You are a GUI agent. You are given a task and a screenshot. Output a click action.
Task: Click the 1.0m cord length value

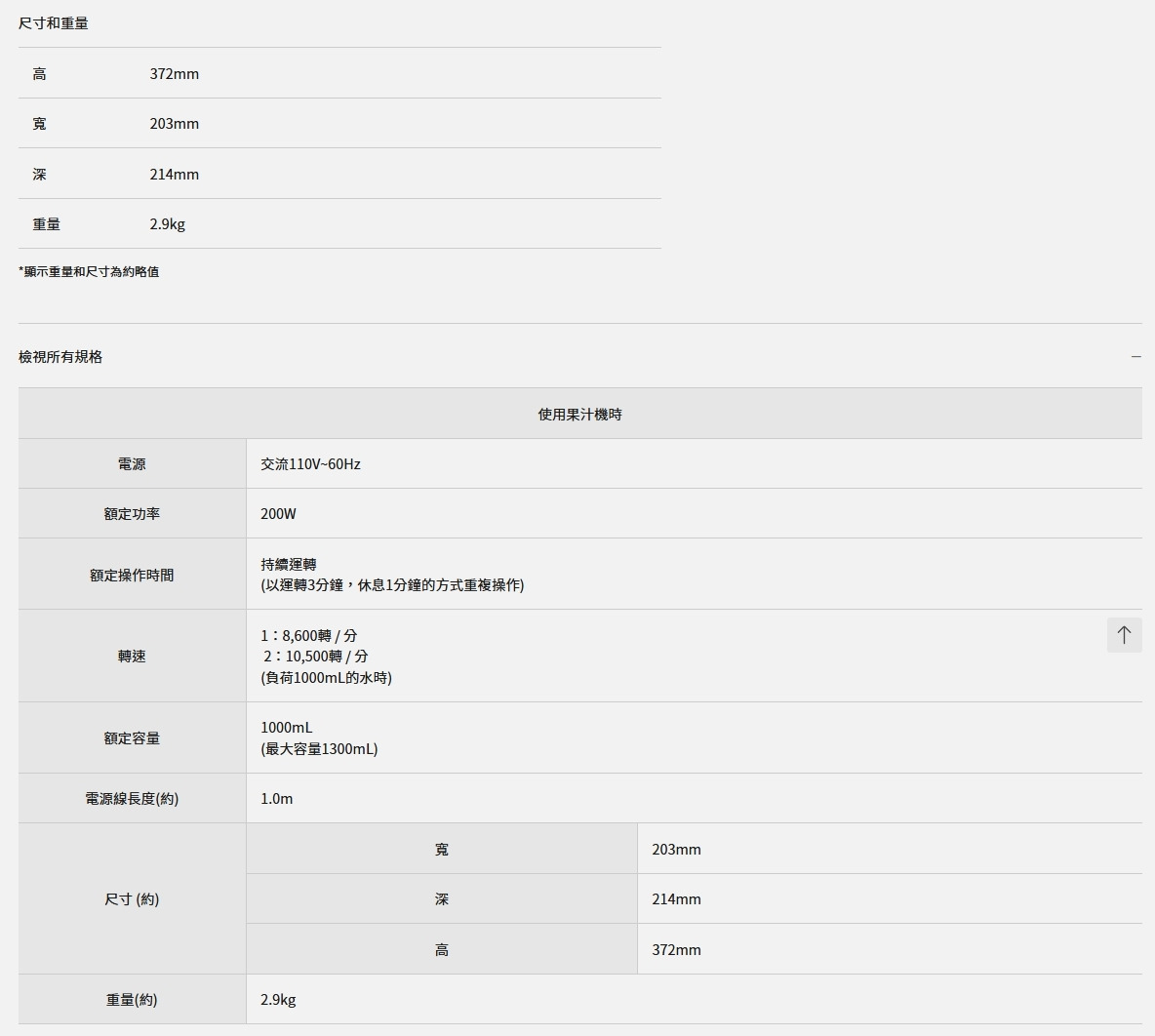(276, 799)
